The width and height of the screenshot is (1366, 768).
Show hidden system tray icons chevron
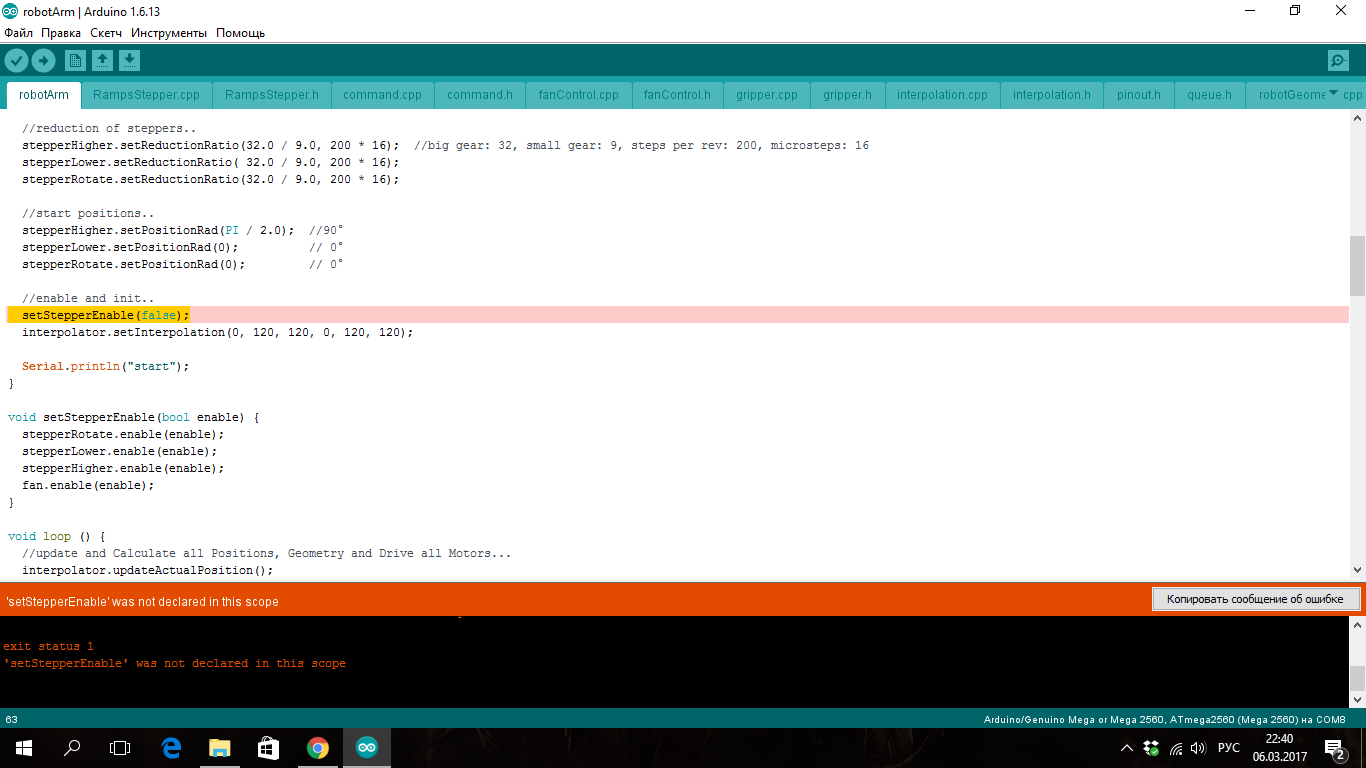coord(1127,748)
